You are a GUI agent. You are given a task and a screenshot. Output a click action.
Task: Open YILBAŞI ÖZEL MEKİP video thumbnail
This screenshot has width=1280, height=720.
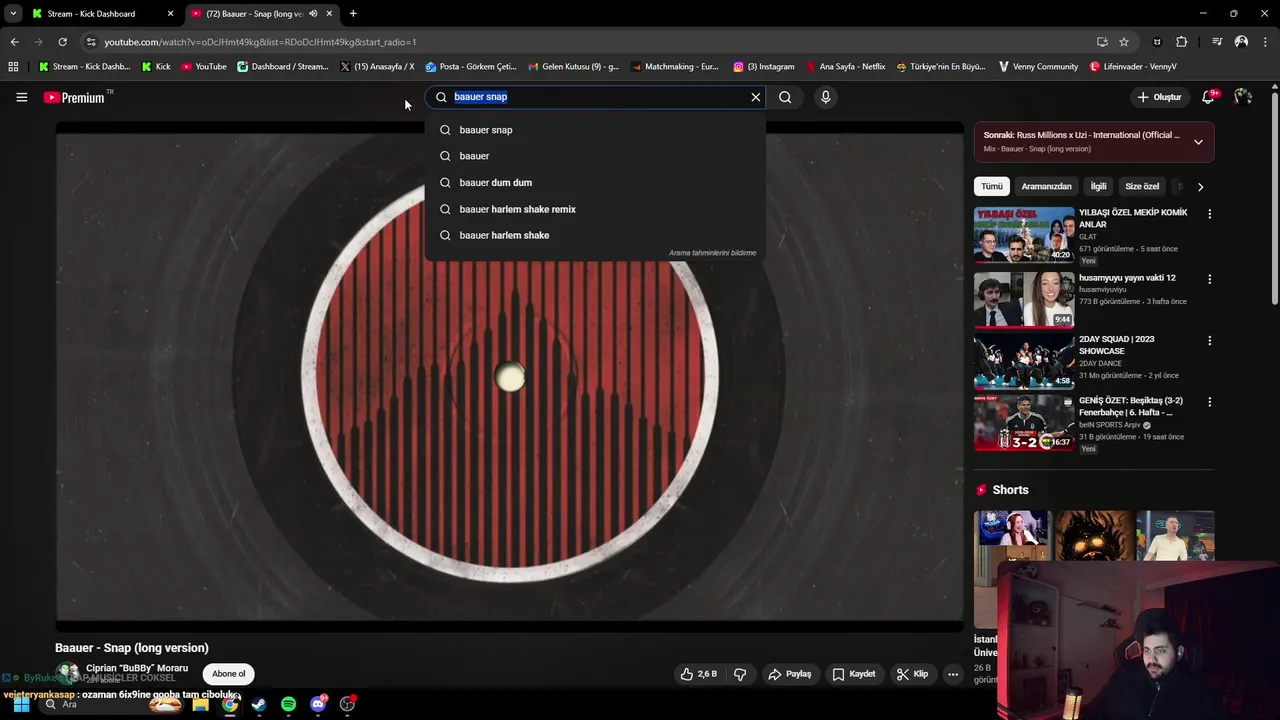1024,234
